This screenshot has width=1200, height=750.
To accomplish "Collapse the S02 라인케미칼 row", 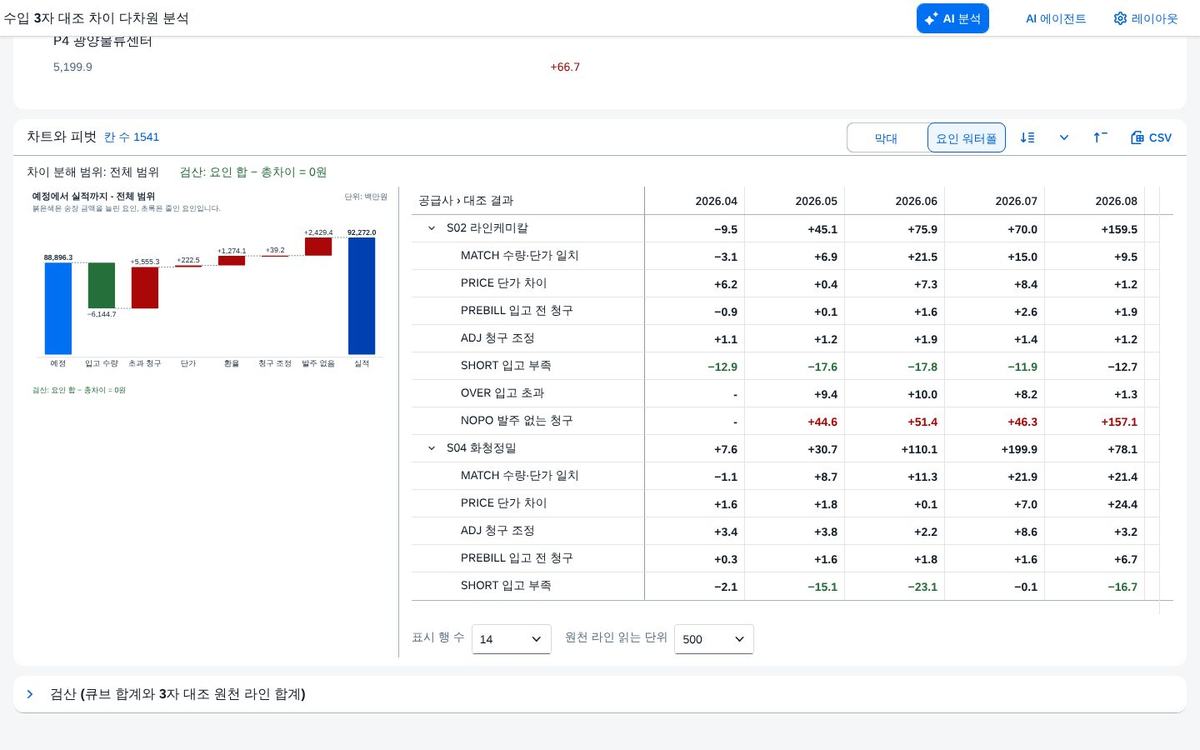I will pos(432,229).
